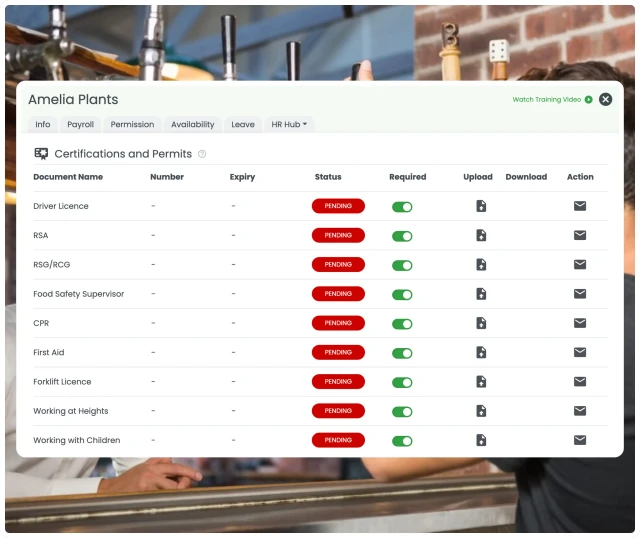This screenshot has height=538, width=640.
Task: Close the Amelia Plants dialog
Action: point(605,99)
